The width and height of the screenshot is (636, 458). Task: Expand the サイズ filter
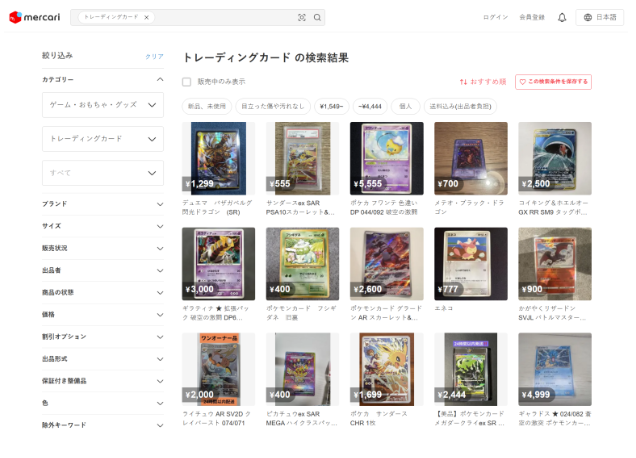103,226
